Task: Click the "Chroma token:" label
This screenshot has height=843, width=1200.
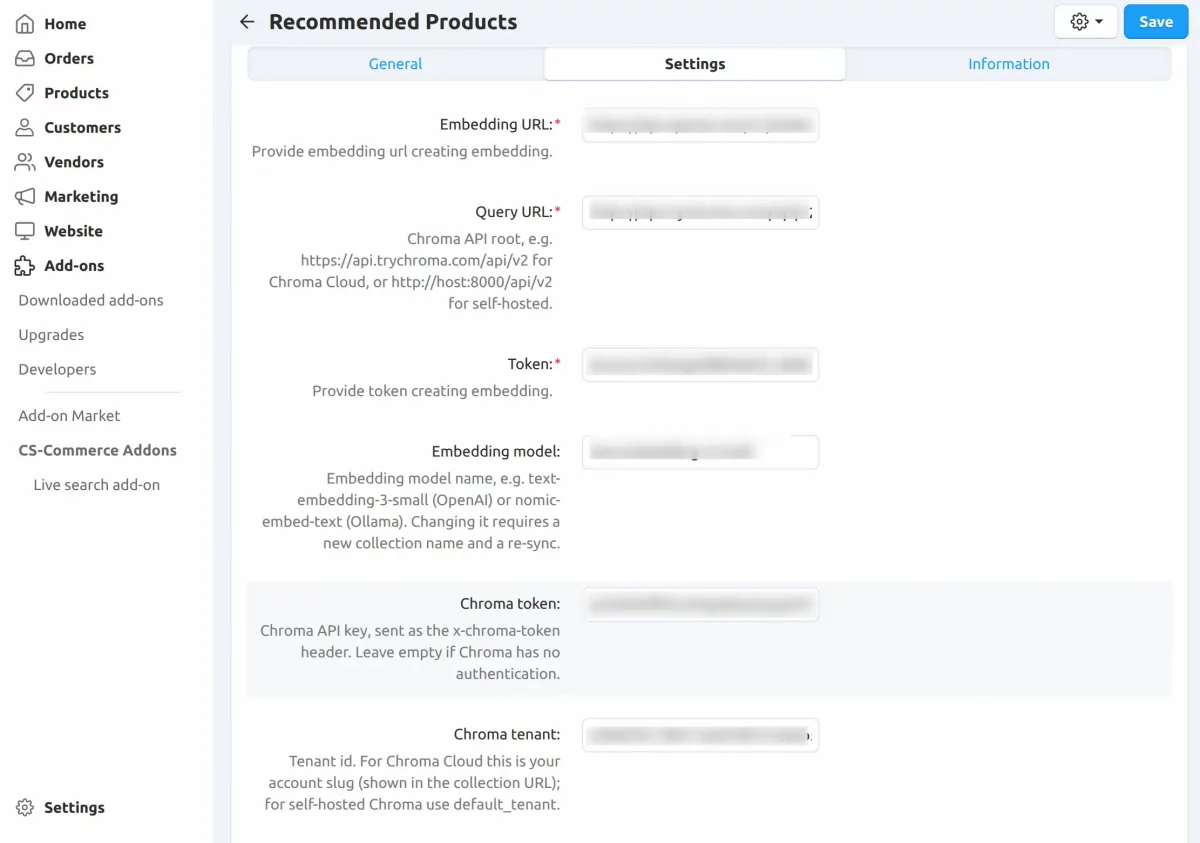Action: tap(510, 604)
